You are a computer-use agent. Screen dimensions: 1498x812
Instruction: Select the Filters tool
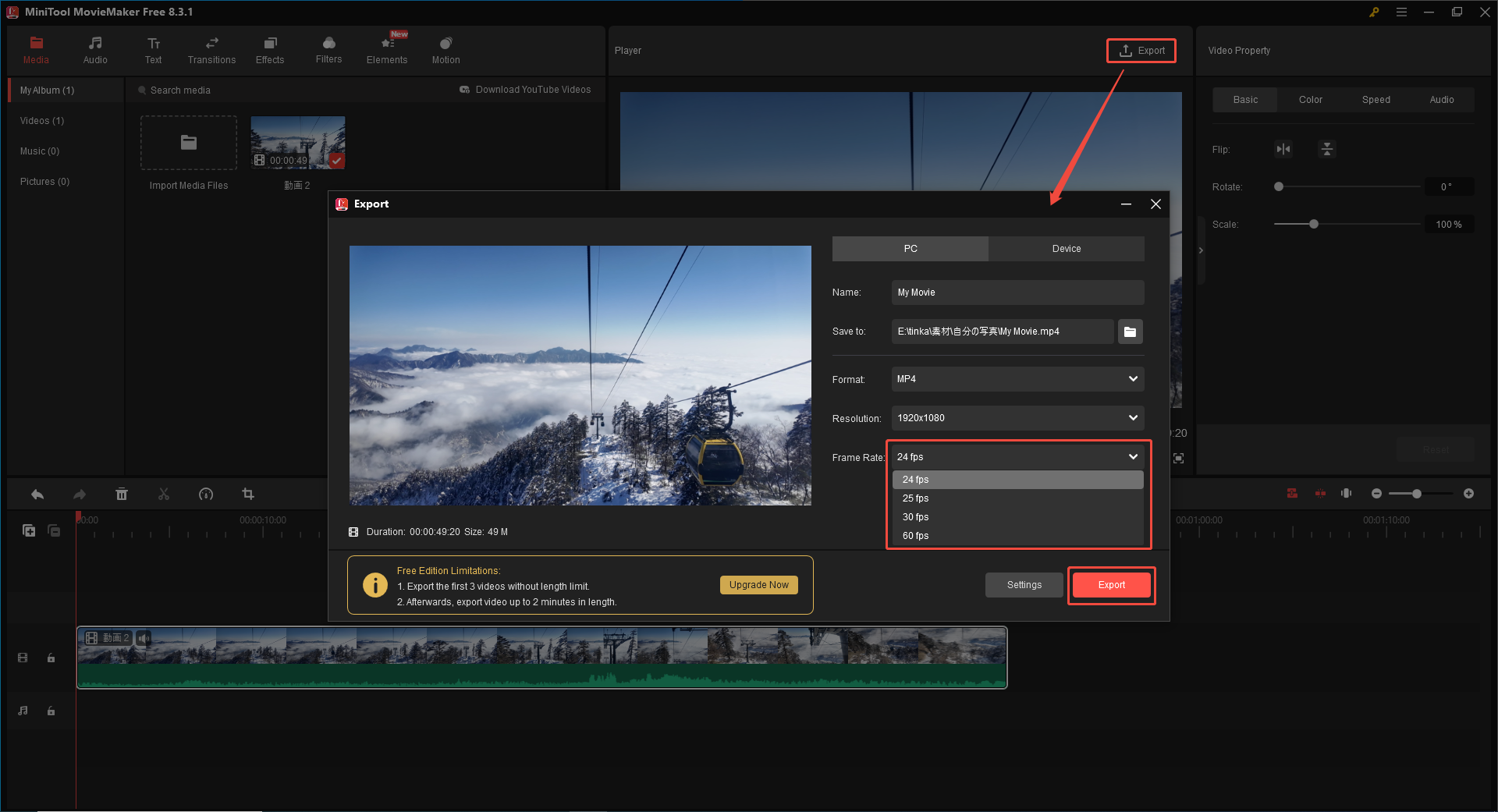328,50
